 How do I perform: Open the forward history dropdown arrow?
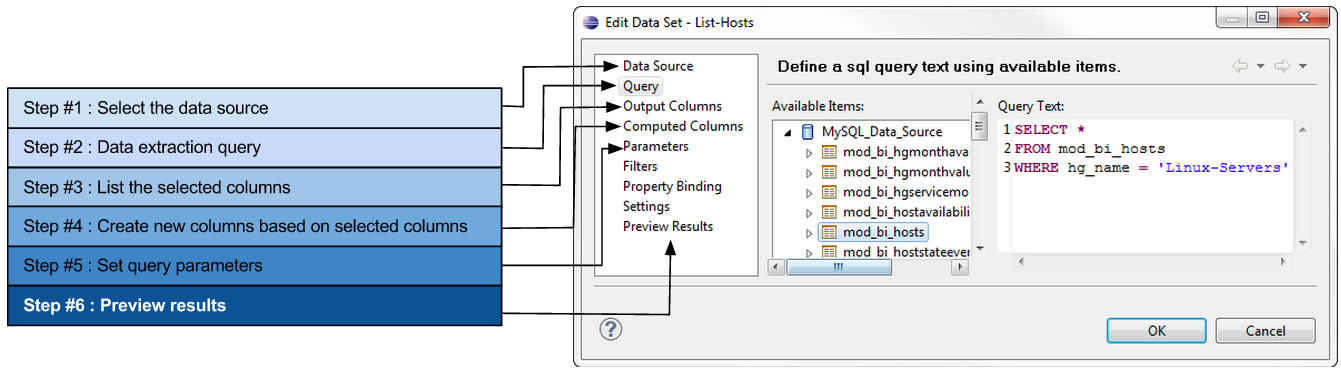[1302, 67]
